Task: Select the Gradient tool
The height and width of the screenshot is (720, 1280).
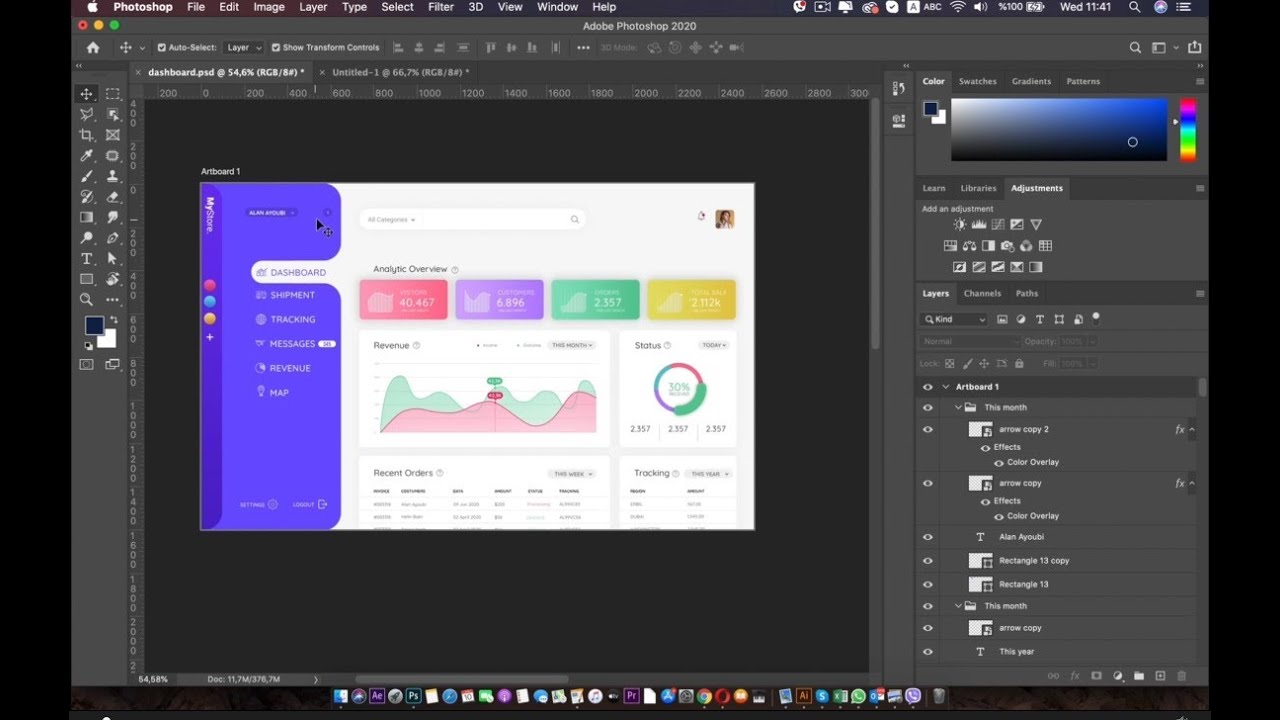Action: [87, 217]
